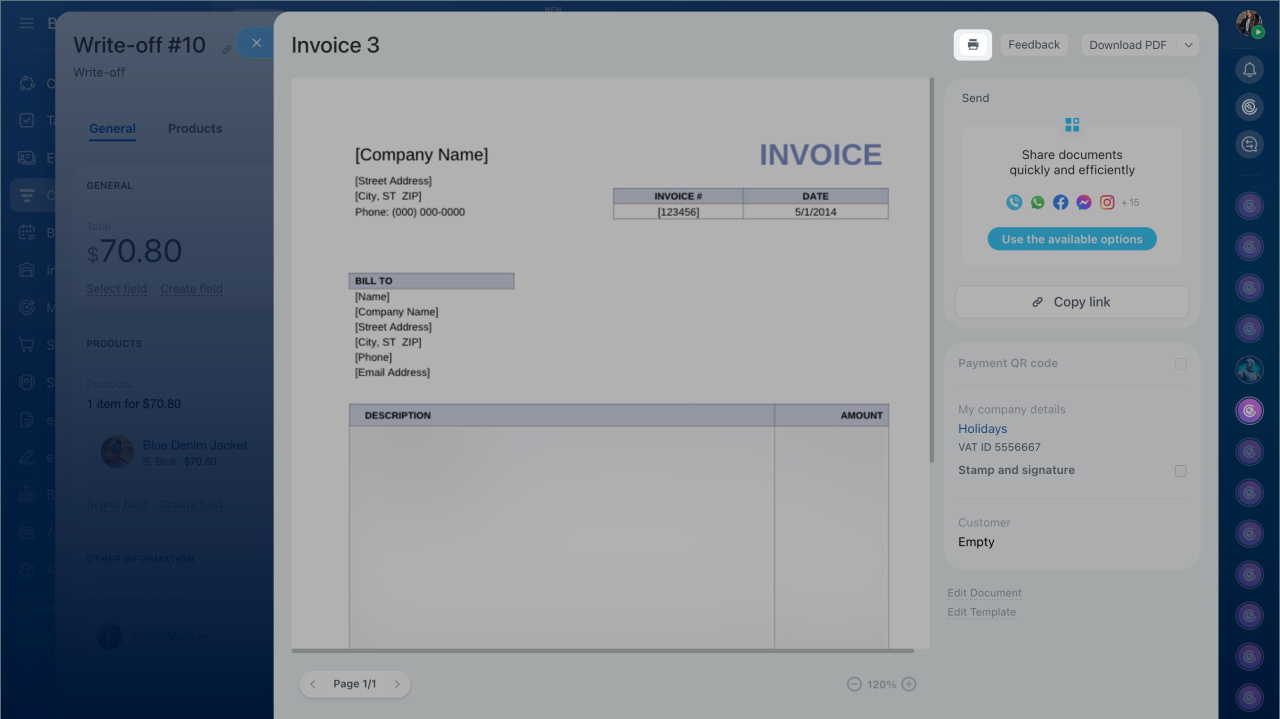Click the horizontal scrollbar below the invoice
Image resolution: width=1280 pixels, height=719 pixels.
[x=602, y=651]
